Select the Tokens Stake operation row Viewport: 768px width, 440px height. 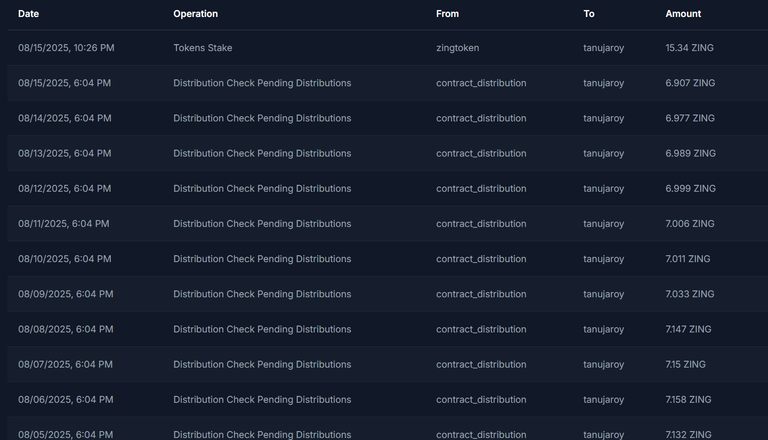tap(387, 48)
